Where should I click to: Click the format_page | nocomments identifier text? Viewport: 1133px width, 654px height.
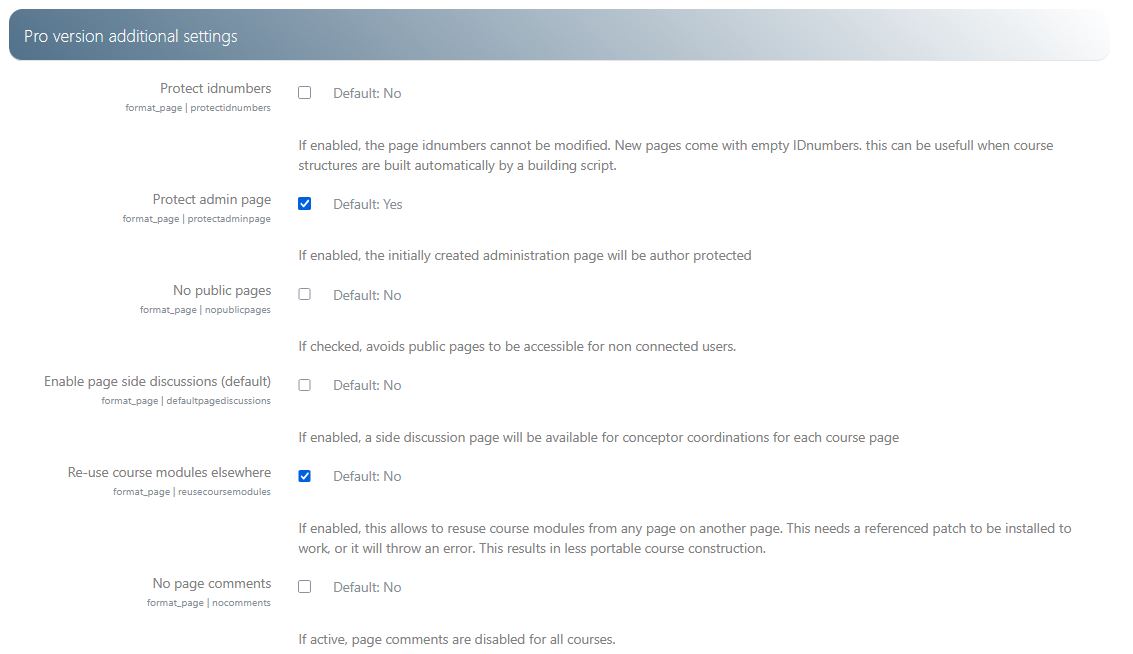click(208, 603)
